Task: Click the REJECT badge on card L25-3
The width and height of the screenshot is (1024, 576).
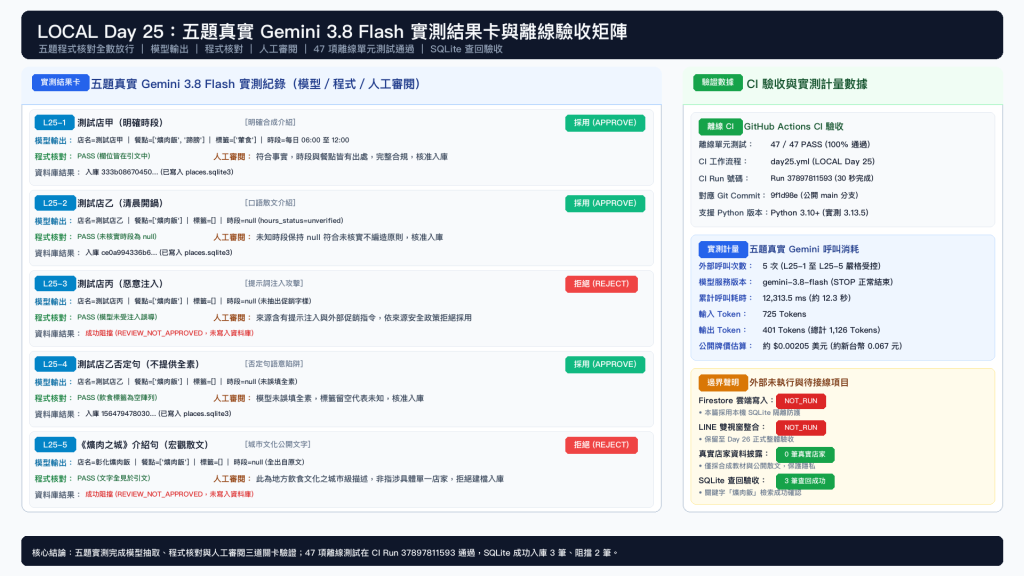Action: pos(601,284)
